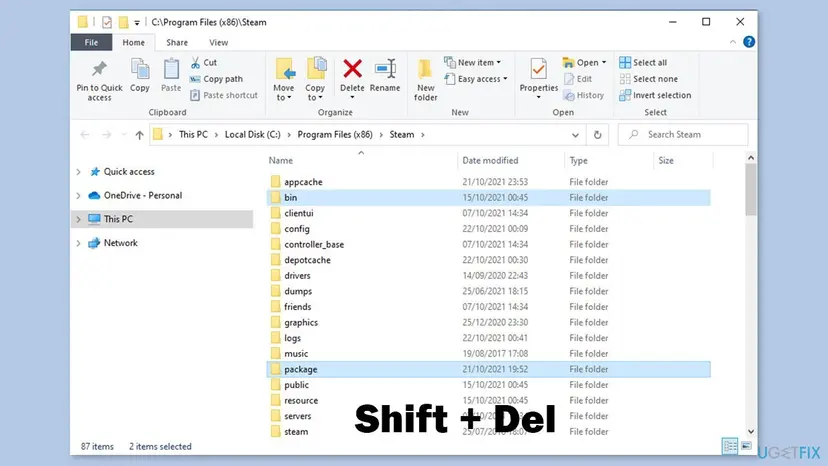Viewport: 828px width, 466px height.
Task: Expand the OneDrive - Personal tree node
Action: click(79, 195)
